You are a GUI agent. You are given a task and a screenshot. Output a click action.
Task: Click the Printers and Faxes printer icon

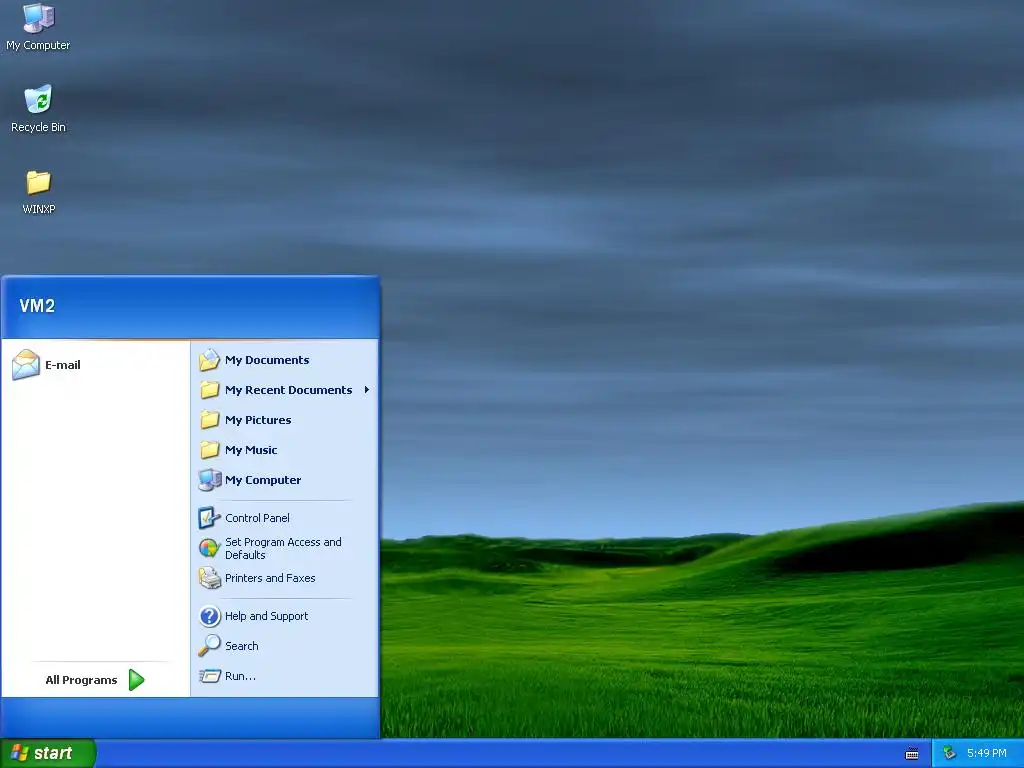(x=210, y=578)
